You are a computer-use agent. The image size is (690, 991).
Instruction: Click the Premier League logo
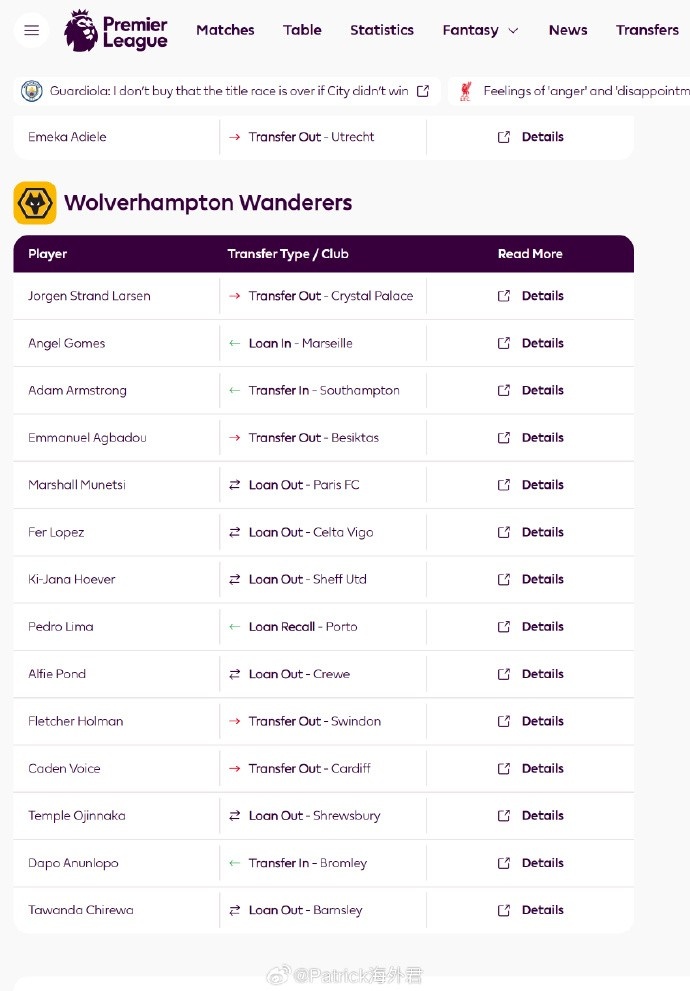coord(116,31)
